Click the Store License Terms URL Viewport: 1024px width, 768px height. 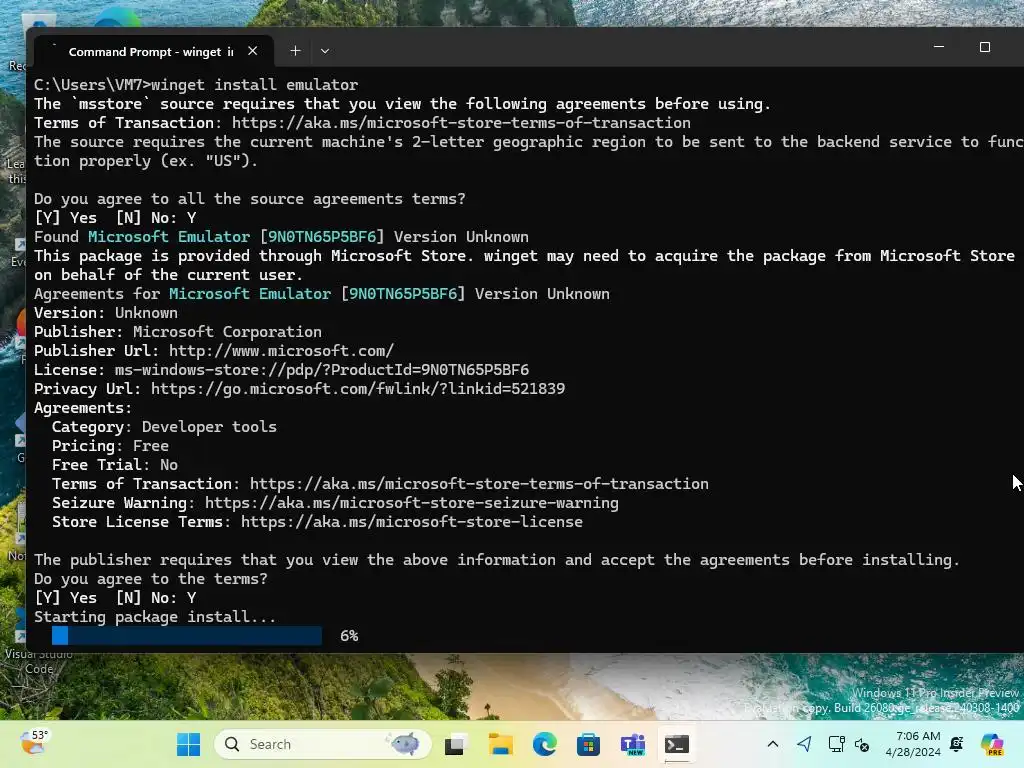(x=411, y=522)
